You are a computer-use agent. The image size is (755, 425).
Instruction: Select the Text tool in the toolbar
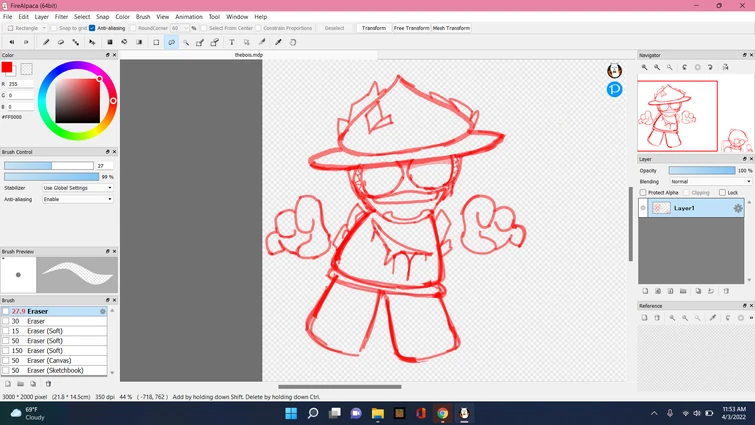(232, 42)
